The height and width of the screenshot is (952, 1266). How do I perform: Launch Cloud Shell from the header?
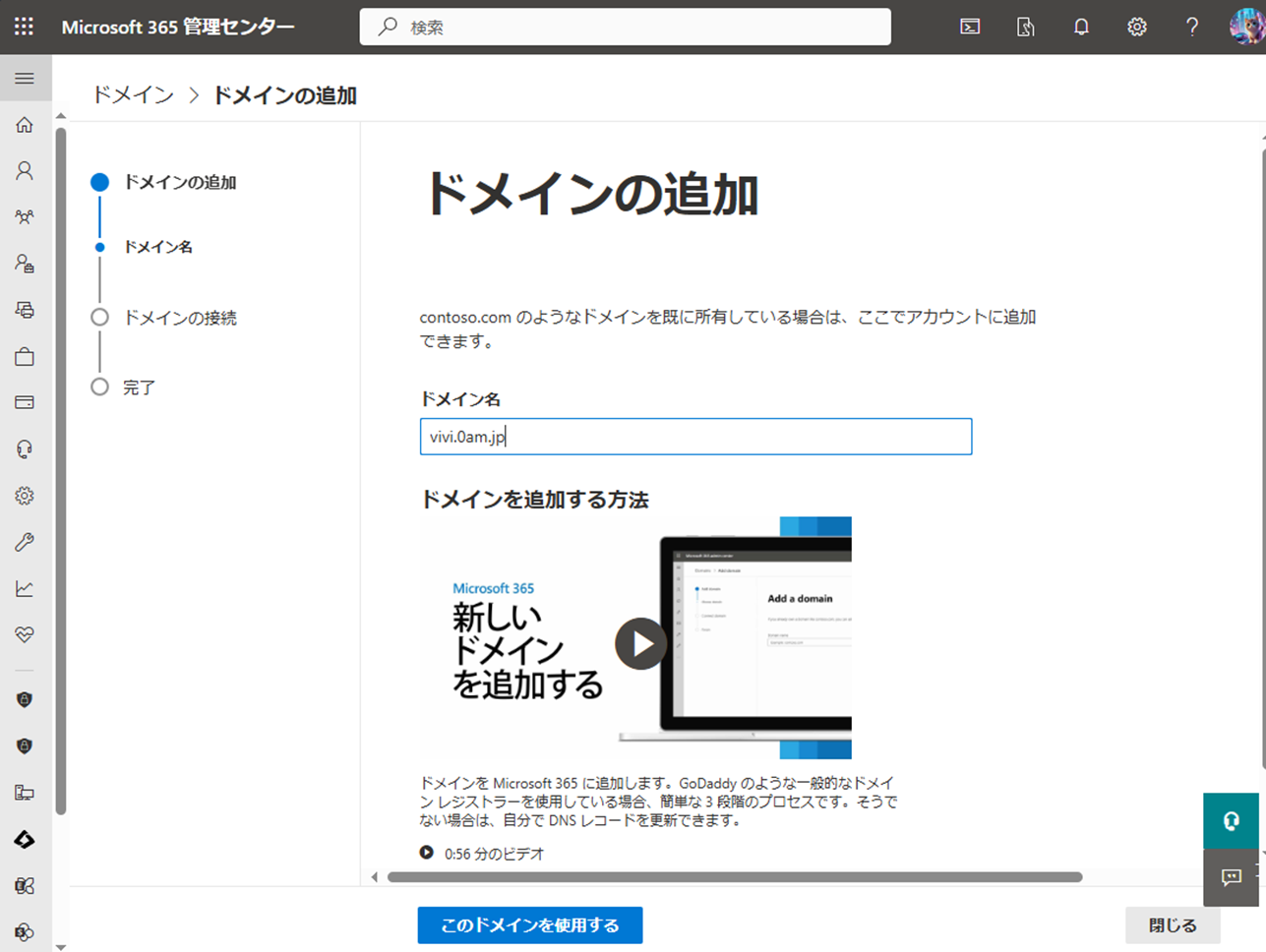[x=970, y=27]
